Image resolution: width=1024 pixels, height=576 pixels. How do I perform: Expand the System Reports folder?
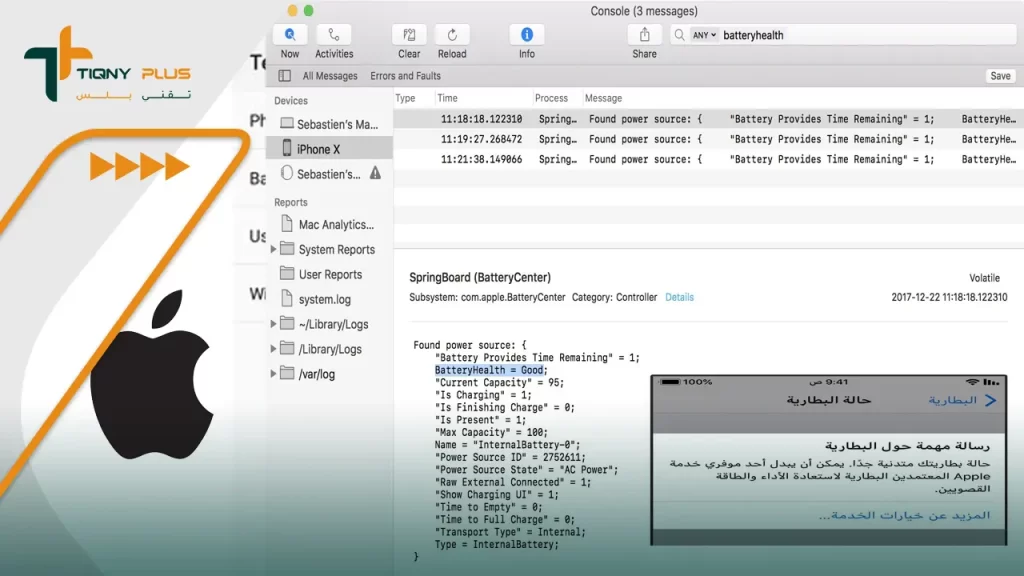click(x=273, y=249)
